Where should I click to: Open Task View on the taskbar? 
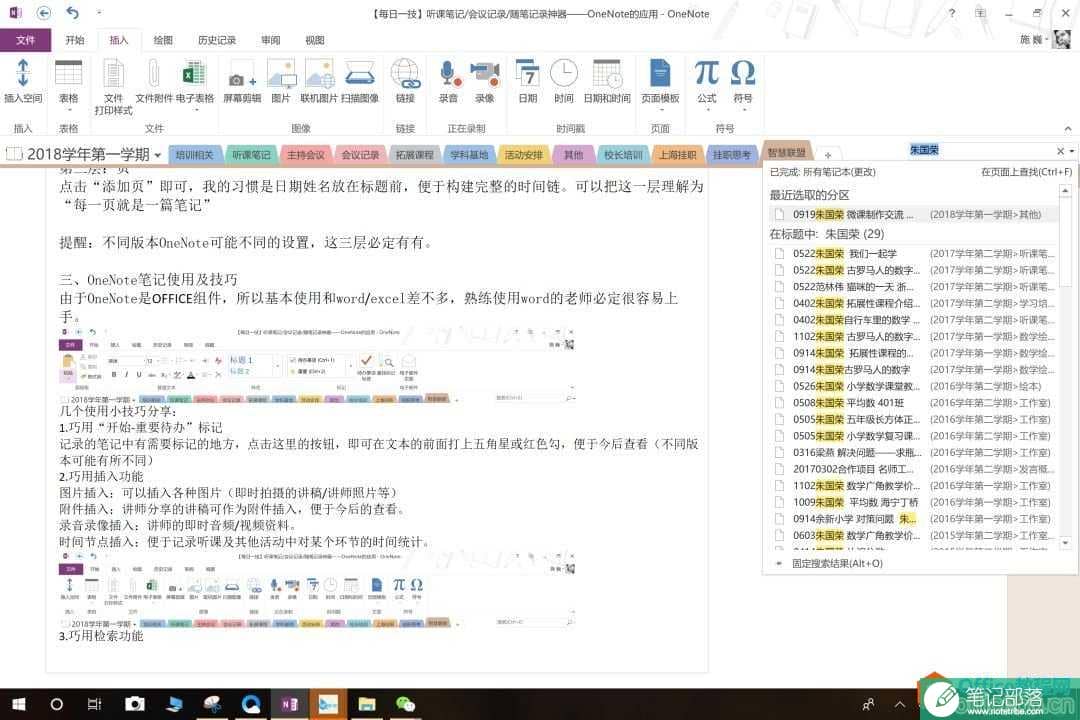pyautogui.click(x=94, y=703)
